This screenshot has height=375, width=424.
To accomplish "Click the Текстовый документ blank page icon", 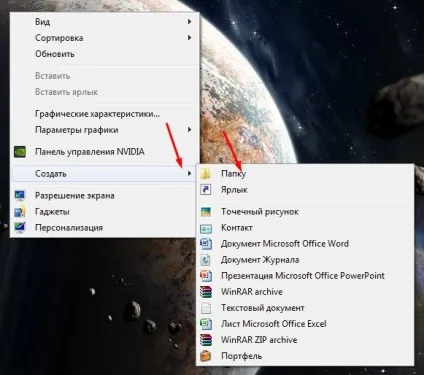I will click(x=206, y=308).
